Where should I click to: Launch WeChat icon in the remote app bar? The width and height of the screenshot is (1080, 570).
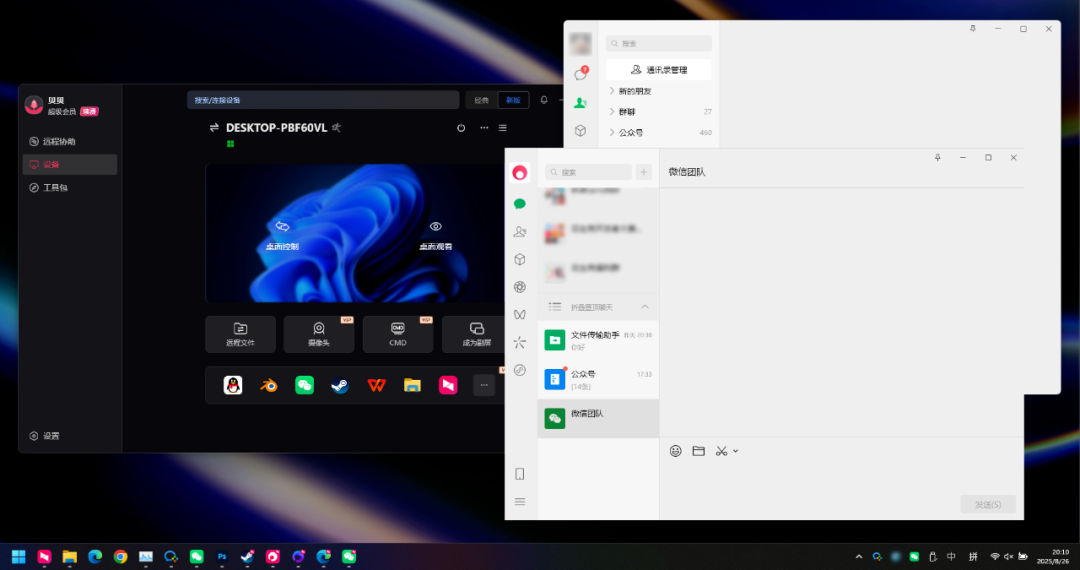[304, 386]
